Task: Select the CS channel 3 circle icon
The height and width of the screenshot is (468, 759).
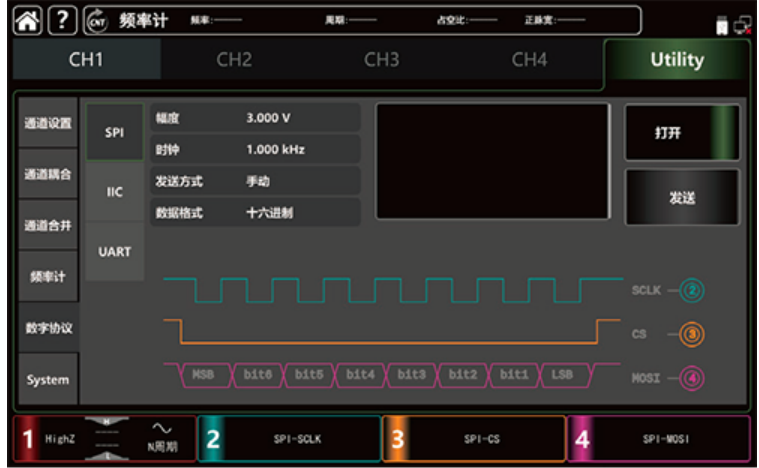Action: (693, 334)
